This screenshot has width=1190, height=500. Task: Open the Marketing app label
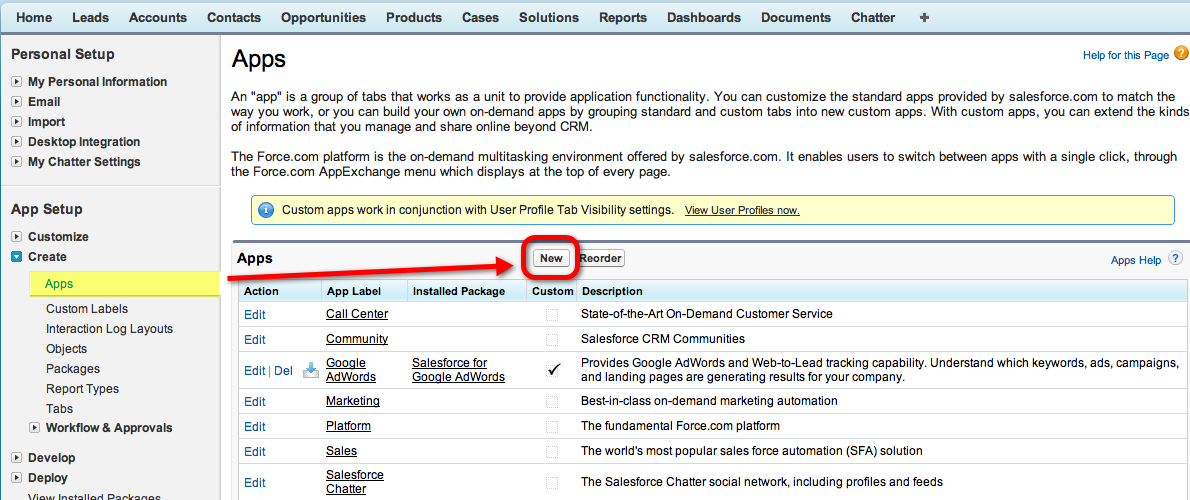coord(353,401)
